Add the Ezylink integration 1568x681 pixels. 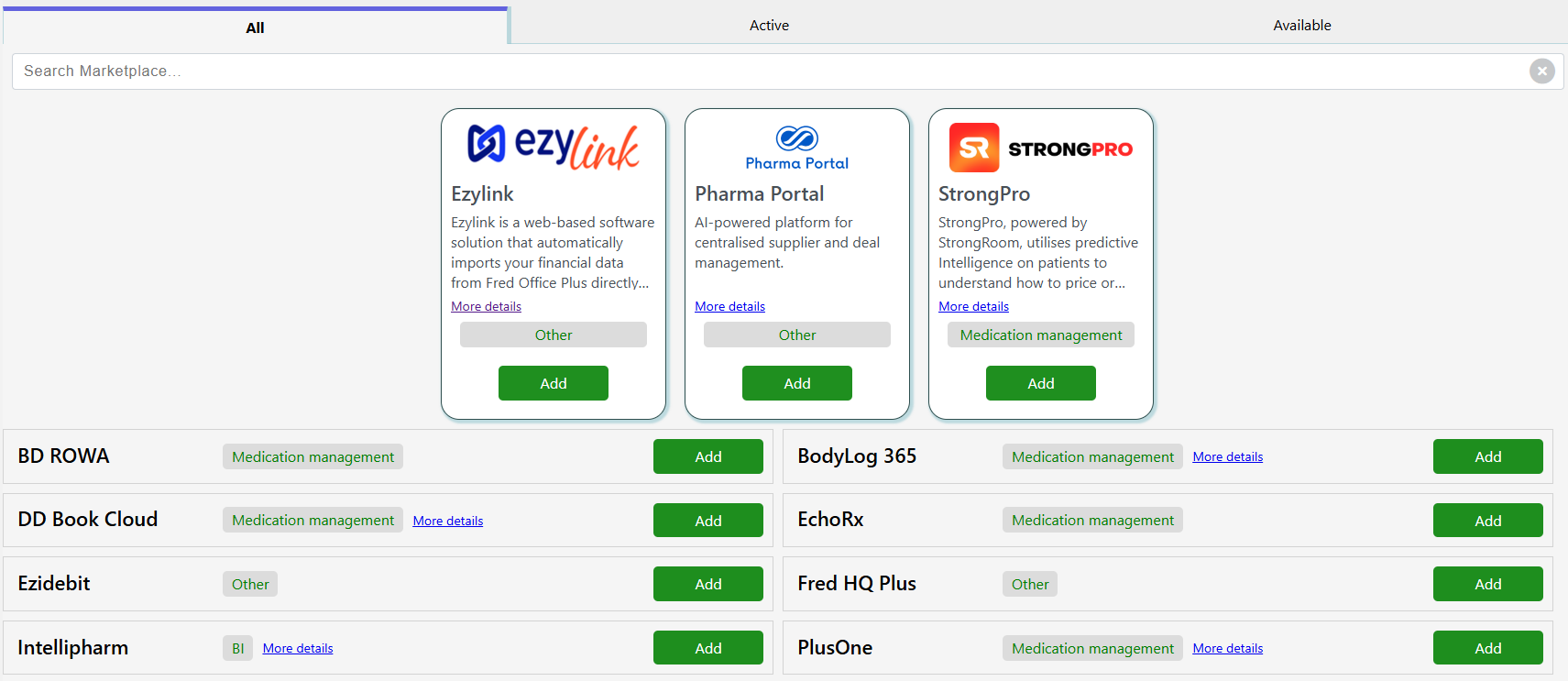(x=554, y=383)
